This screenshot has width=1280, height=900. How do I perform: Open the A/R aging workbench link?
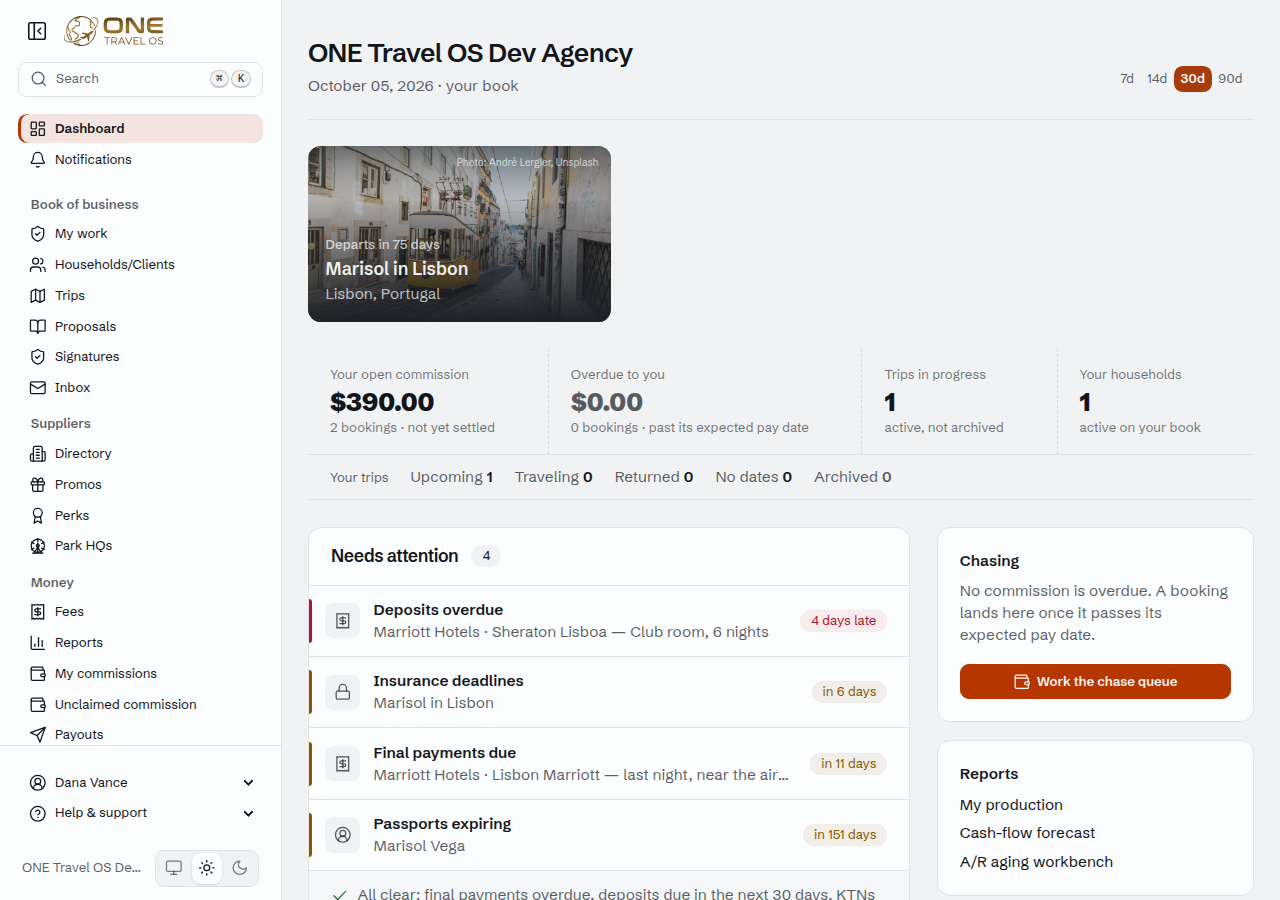1036,862
